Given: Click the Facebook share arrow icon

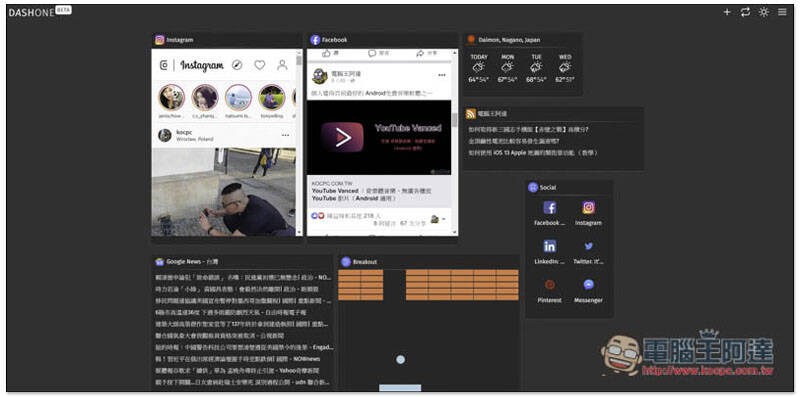Looking at the screenshot, I should click(420, 53).
